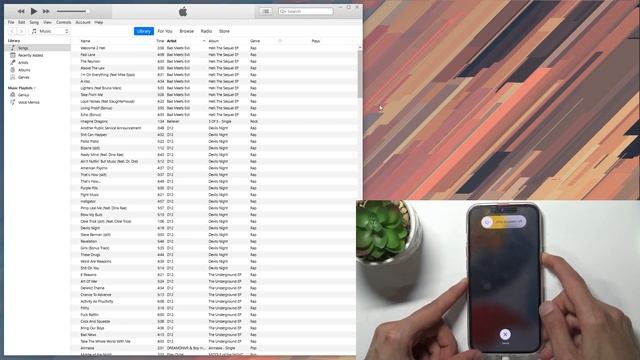
Task: Toggle the Artist column sort order arrow
Action: pos(204,41)
